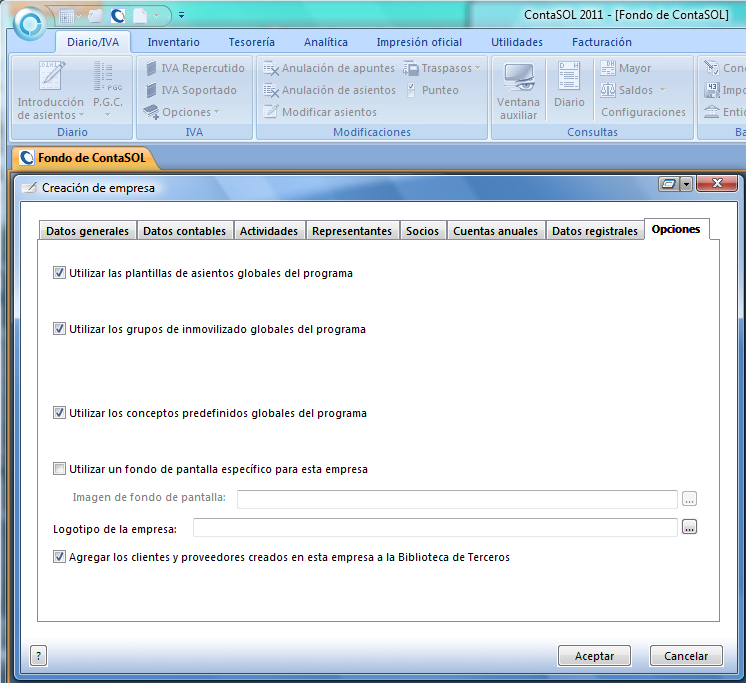
Task: Enable specific background screen for company
Action: (x=60, y=469)
